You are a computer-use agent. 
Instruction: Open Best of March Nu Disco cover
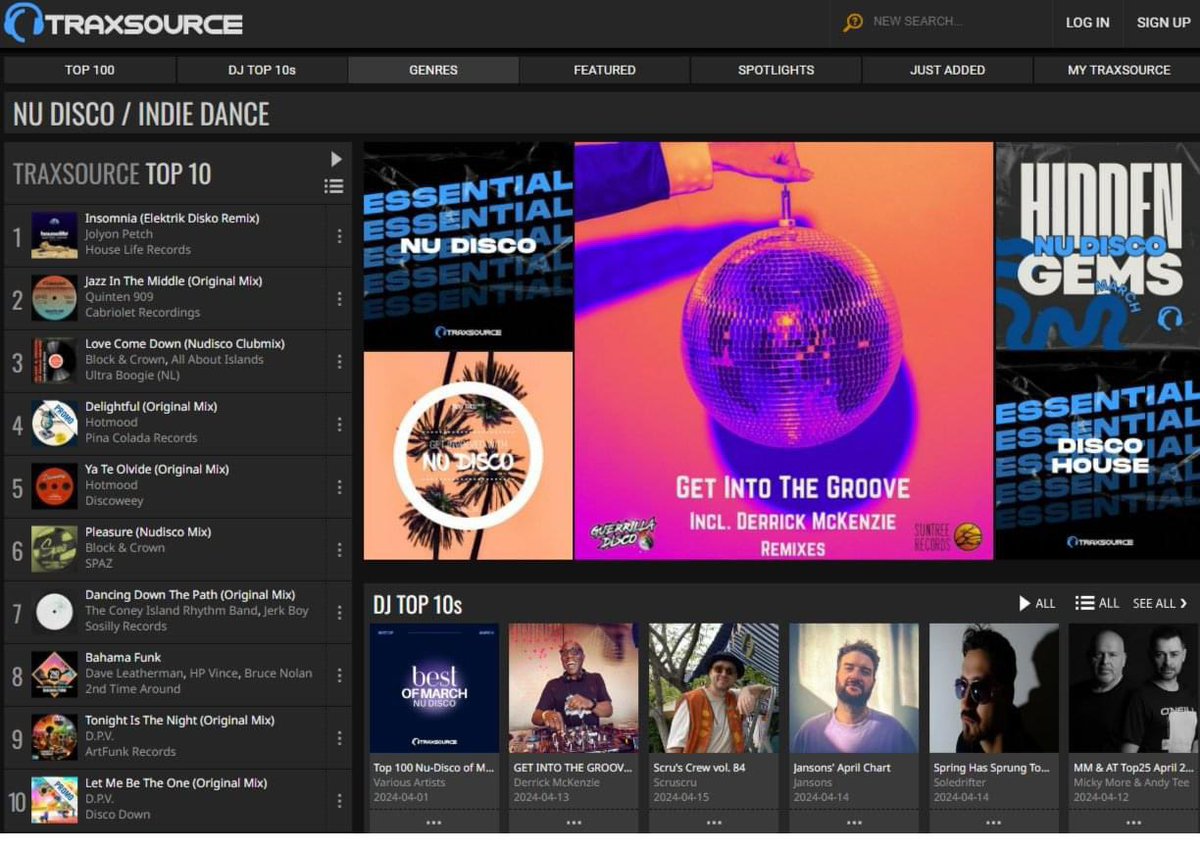[434, 688]
